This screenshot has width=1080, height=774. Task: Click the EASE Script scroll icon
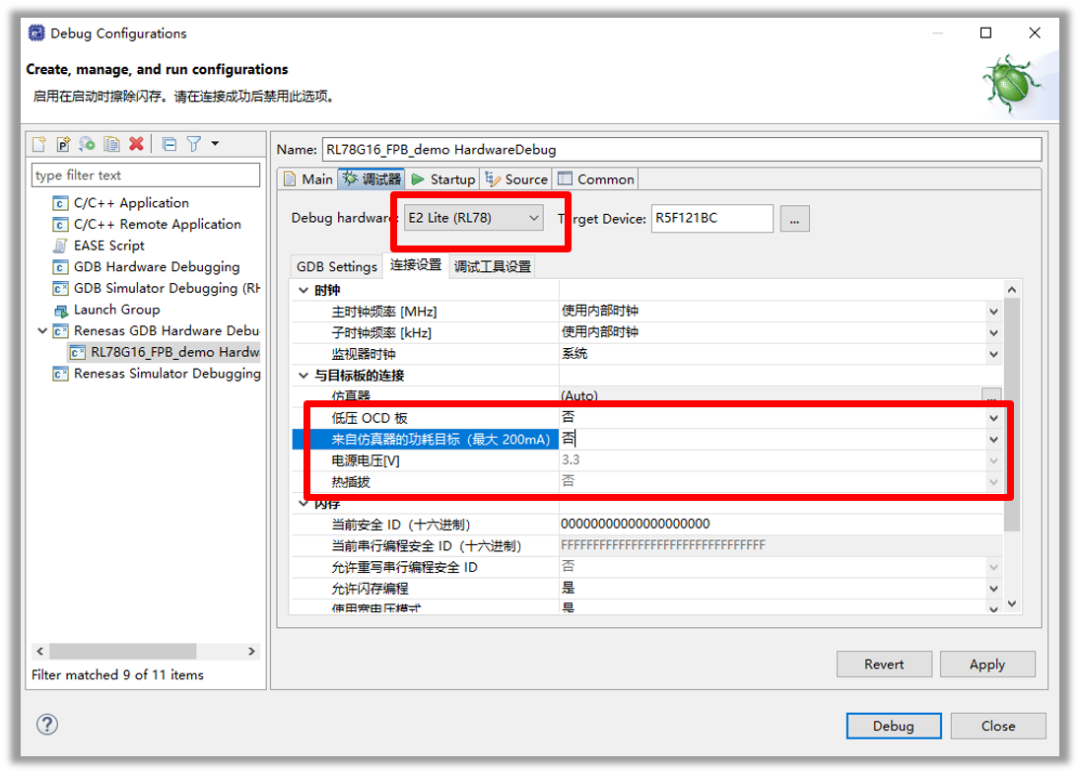(x=61, y=246)
